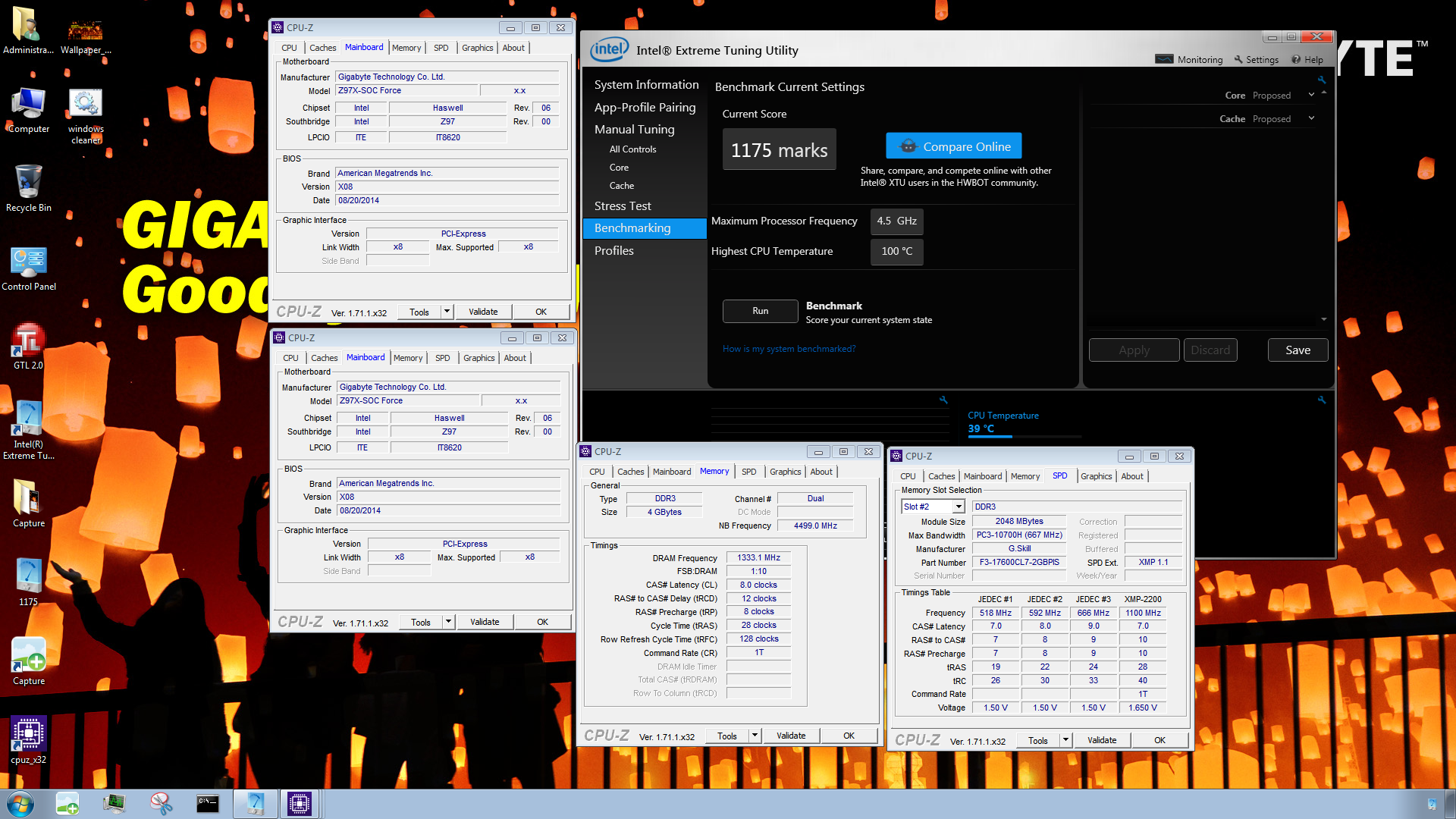Select Cache under Manual Tuning
Viewport: 1456px width, 819px height.
[622, 186]
